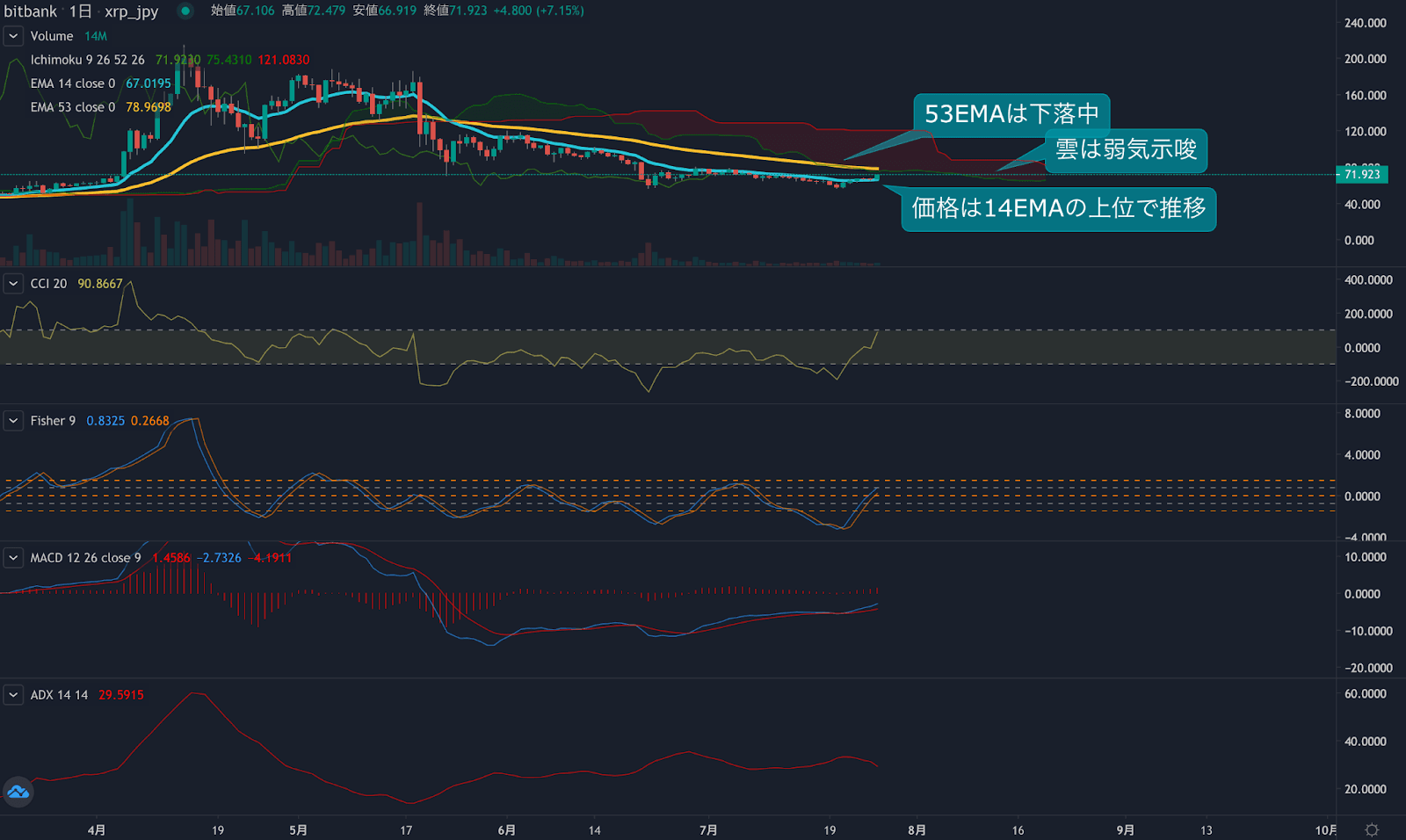The image size is (1406, 840).
Task: Toggle the MACD pane collapse arrow
Action: 12,557
